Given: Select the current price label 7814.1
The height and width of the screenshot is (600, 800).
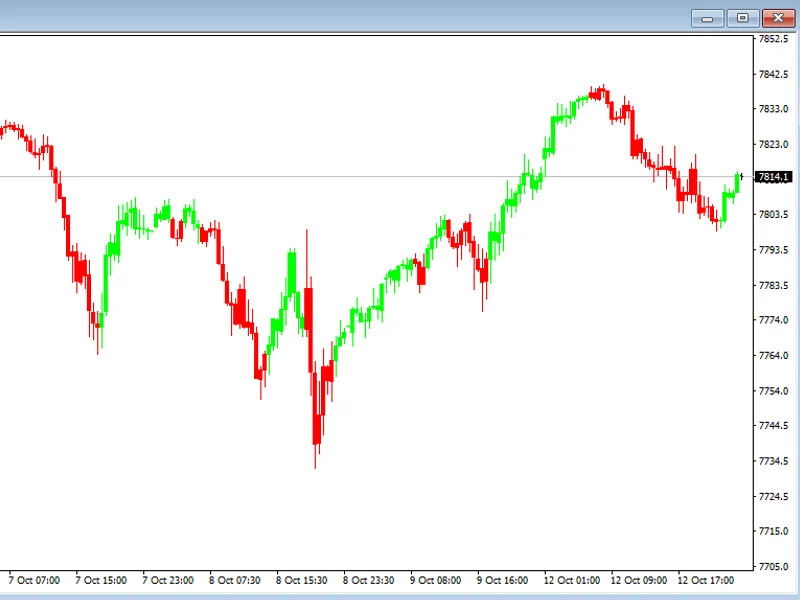Looking at the screenshot, I should 773,177.
